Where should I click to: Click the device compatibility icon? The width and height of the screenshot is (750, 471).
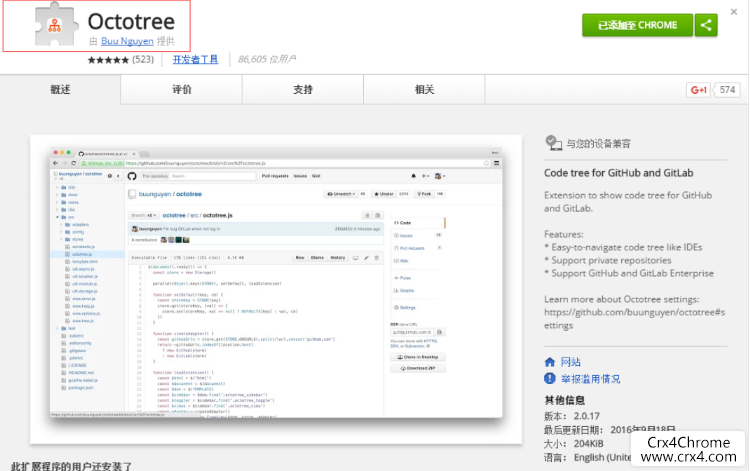pos(553,143)
